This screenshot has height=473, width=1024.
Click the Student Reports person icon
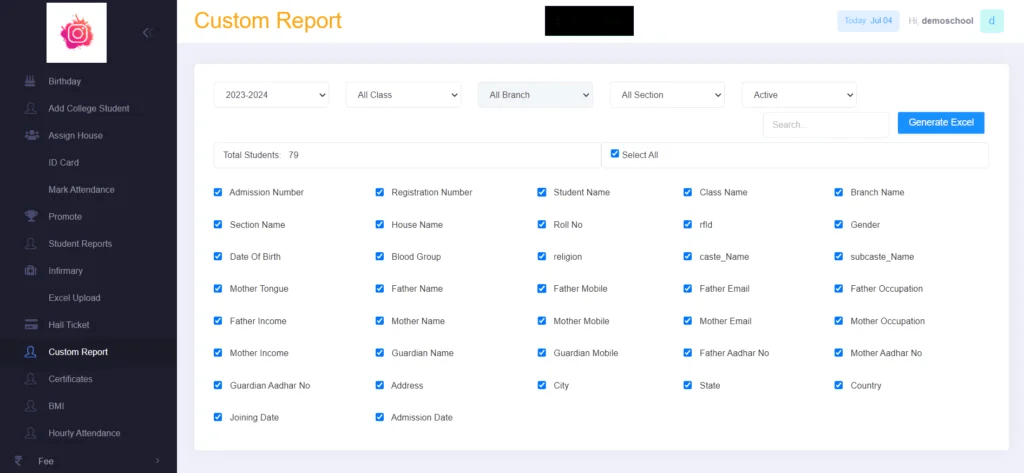(x=31, y=244)
